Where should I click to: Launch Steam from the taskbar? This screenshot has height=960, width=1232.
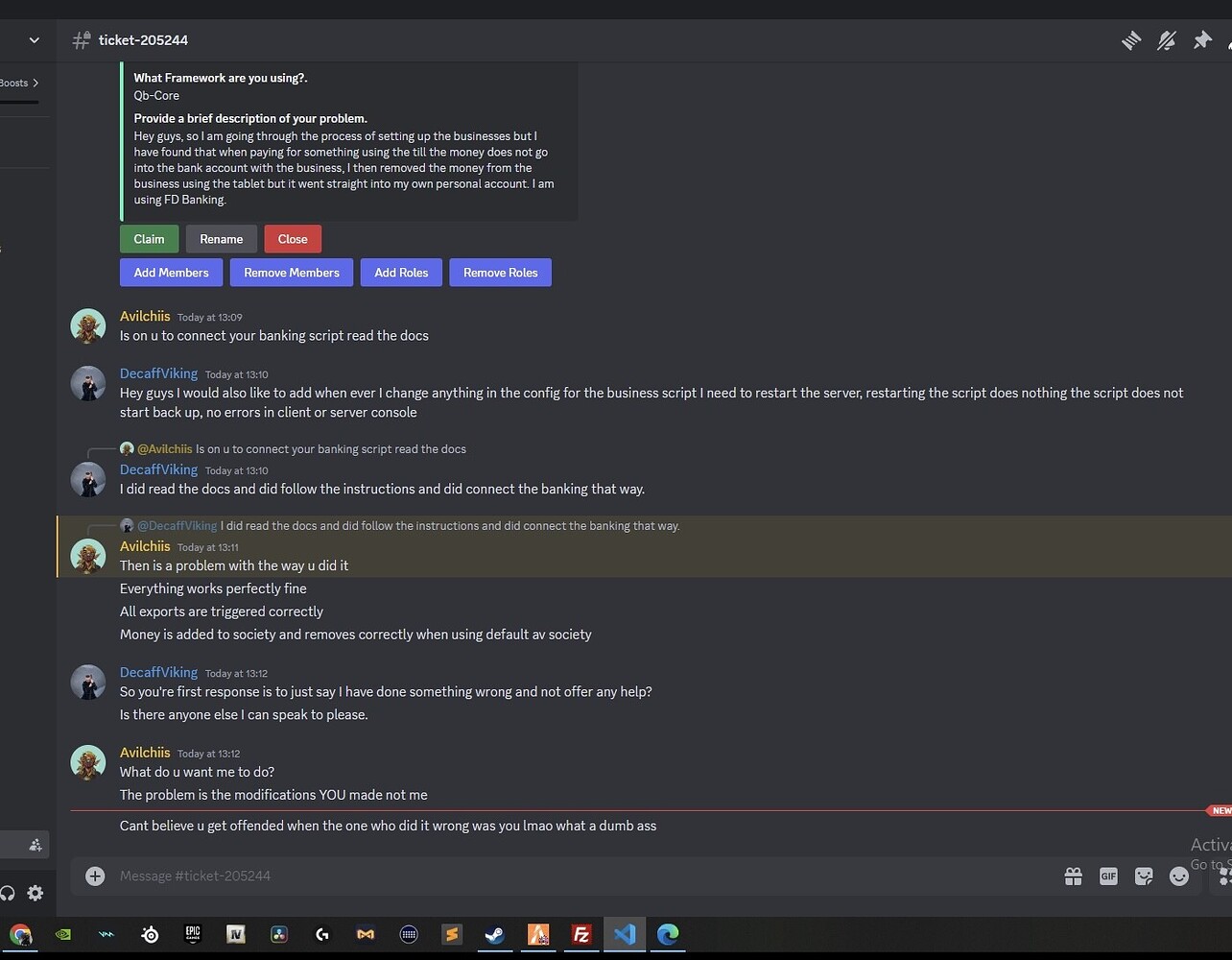[x=494, y=934]
